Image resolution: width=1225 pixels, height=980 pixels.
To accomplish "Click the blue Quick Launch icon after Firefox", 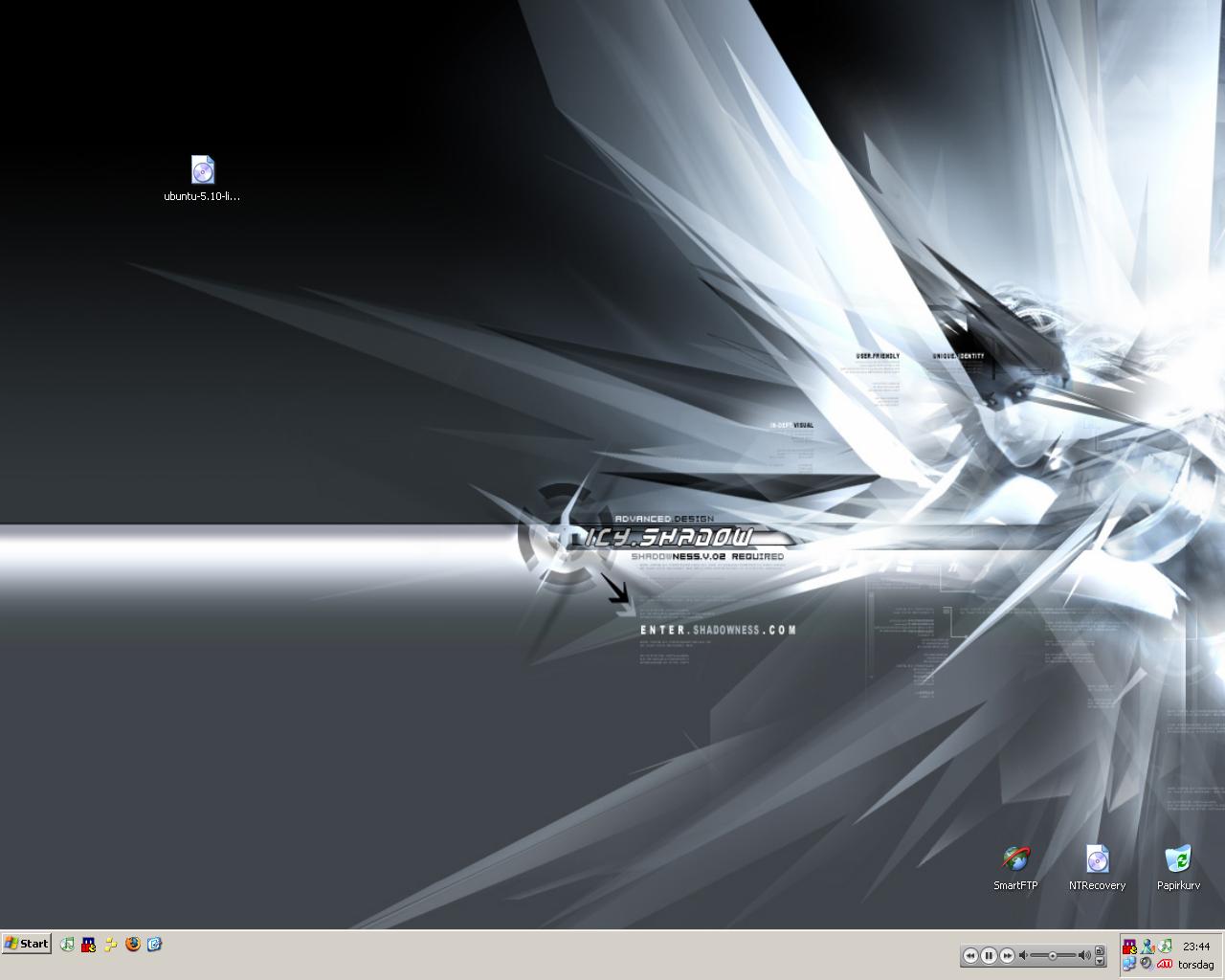I will [x=154, y=944].
